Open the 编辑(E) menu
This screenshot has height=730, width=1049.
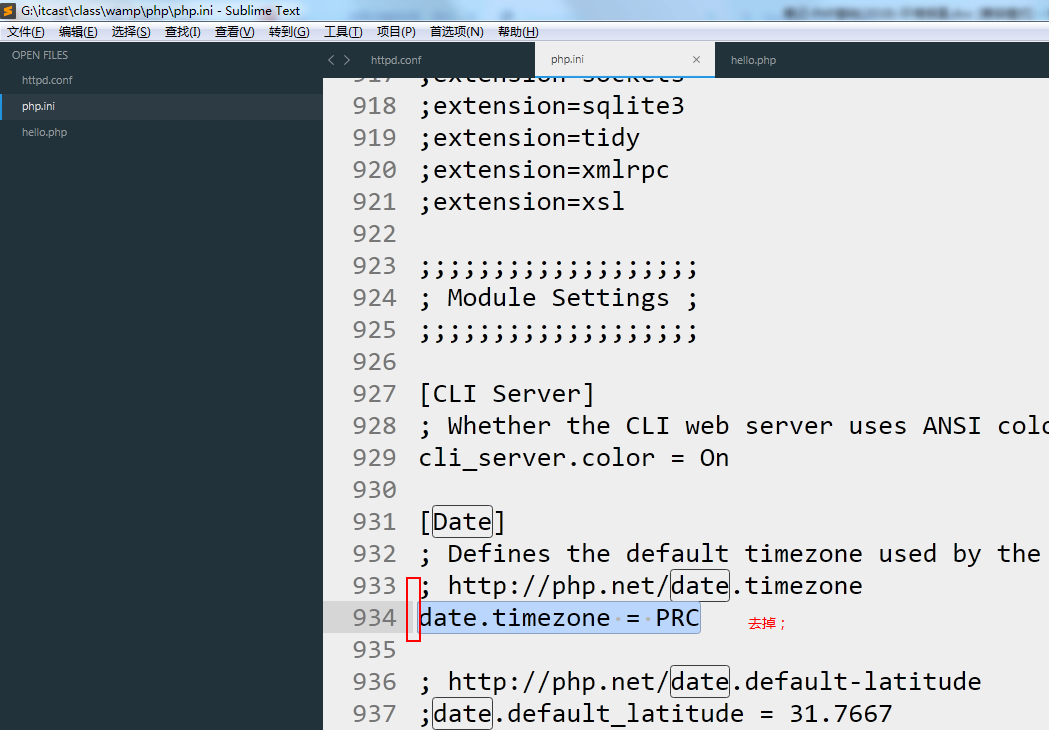pos(78,32)
